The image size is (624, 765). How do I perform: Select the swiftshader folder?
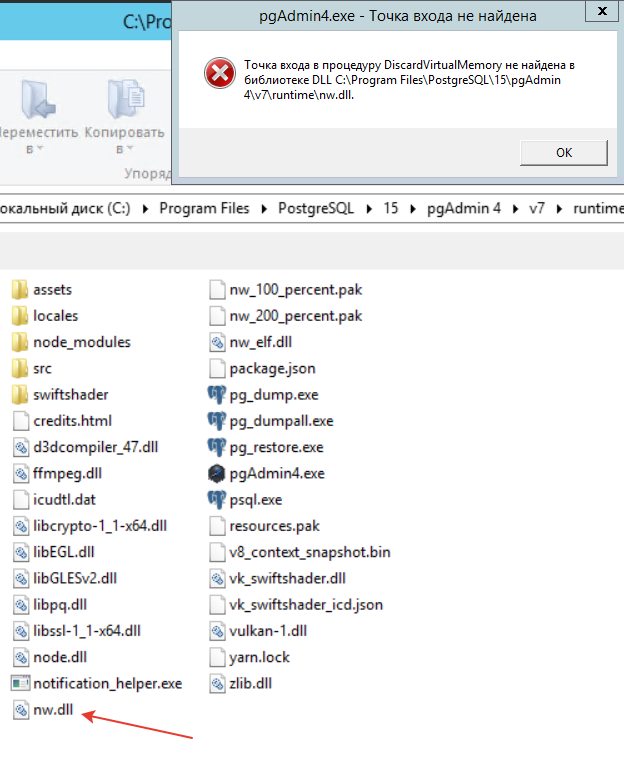(70, 394)
